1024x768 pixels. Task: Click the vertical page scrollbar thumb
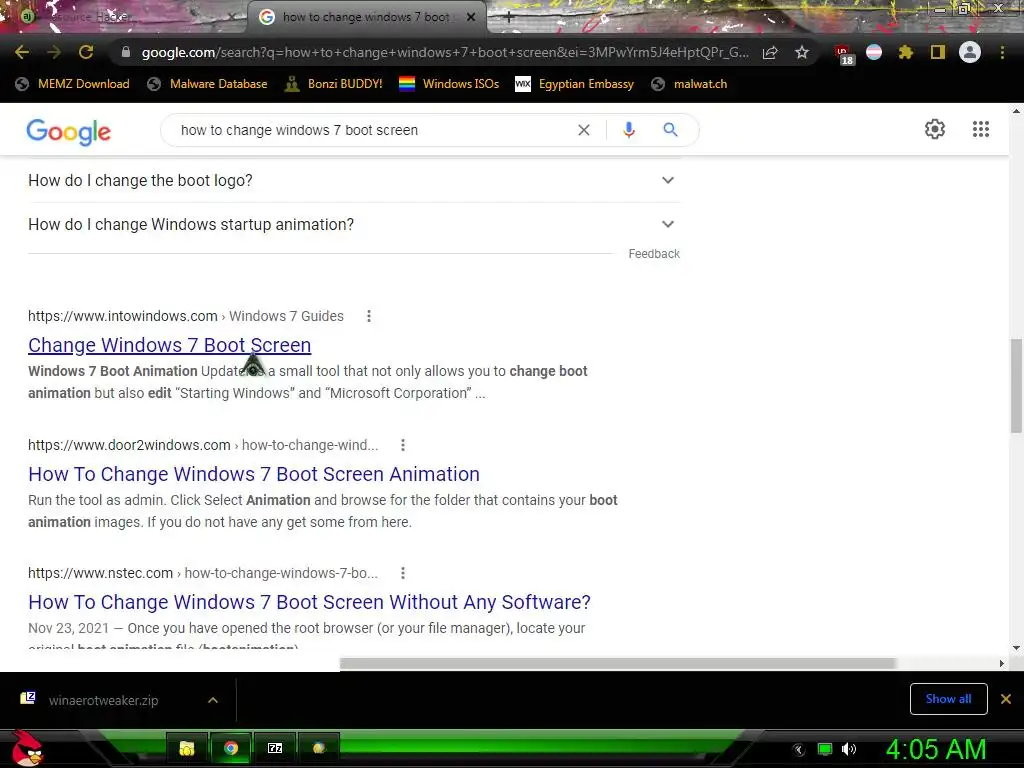tap(1016, 385)
